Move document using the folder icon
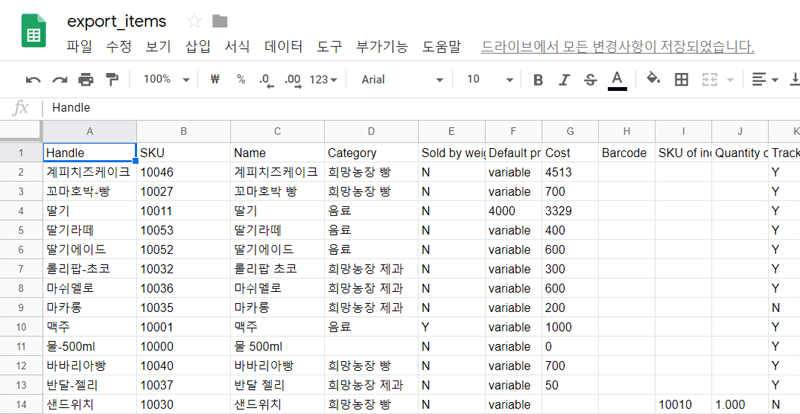Viewport: 800px width, 414px height. pyautogui.click(x=220, y=21)
